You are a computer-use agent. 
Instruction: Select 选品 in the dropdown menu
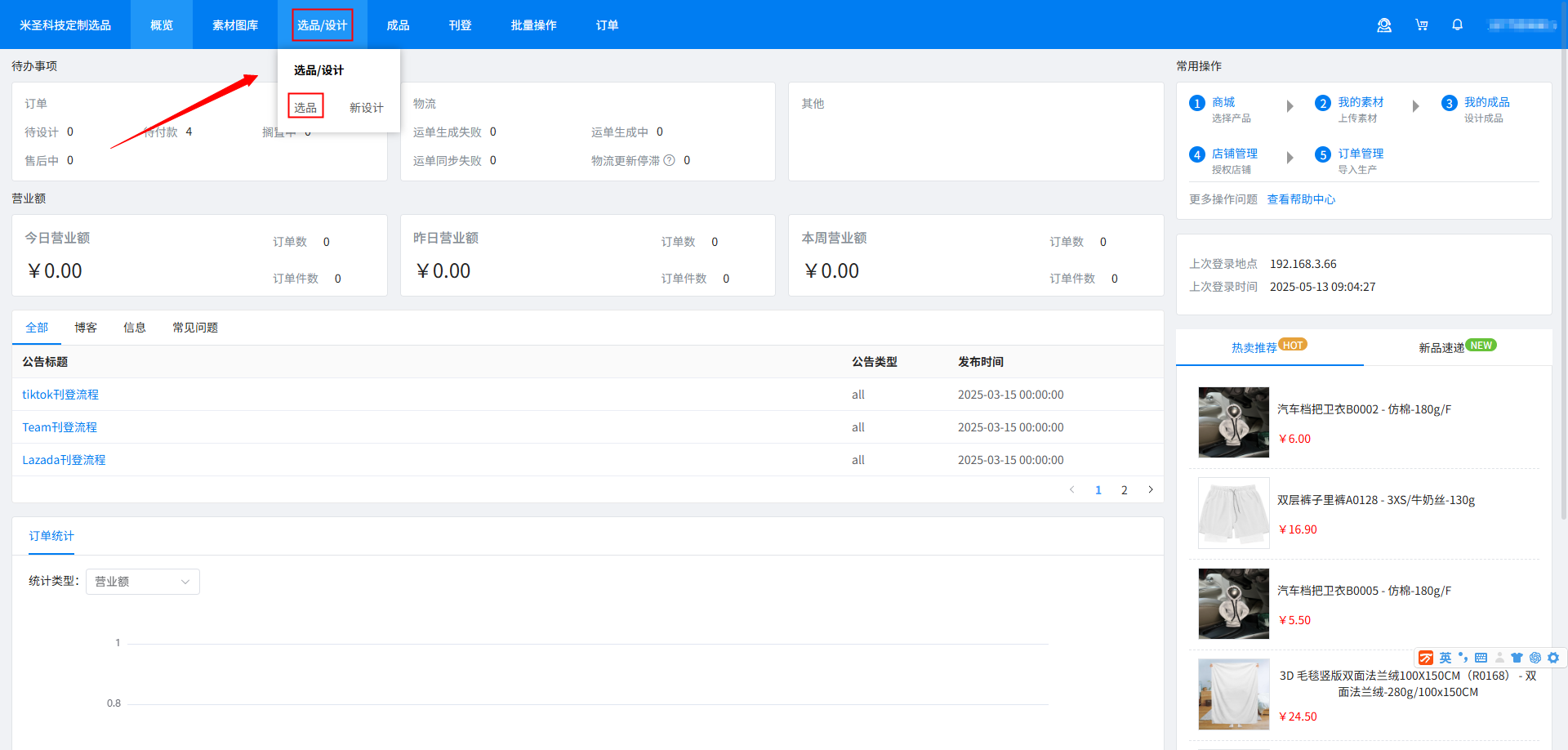[x=305, y=107]
